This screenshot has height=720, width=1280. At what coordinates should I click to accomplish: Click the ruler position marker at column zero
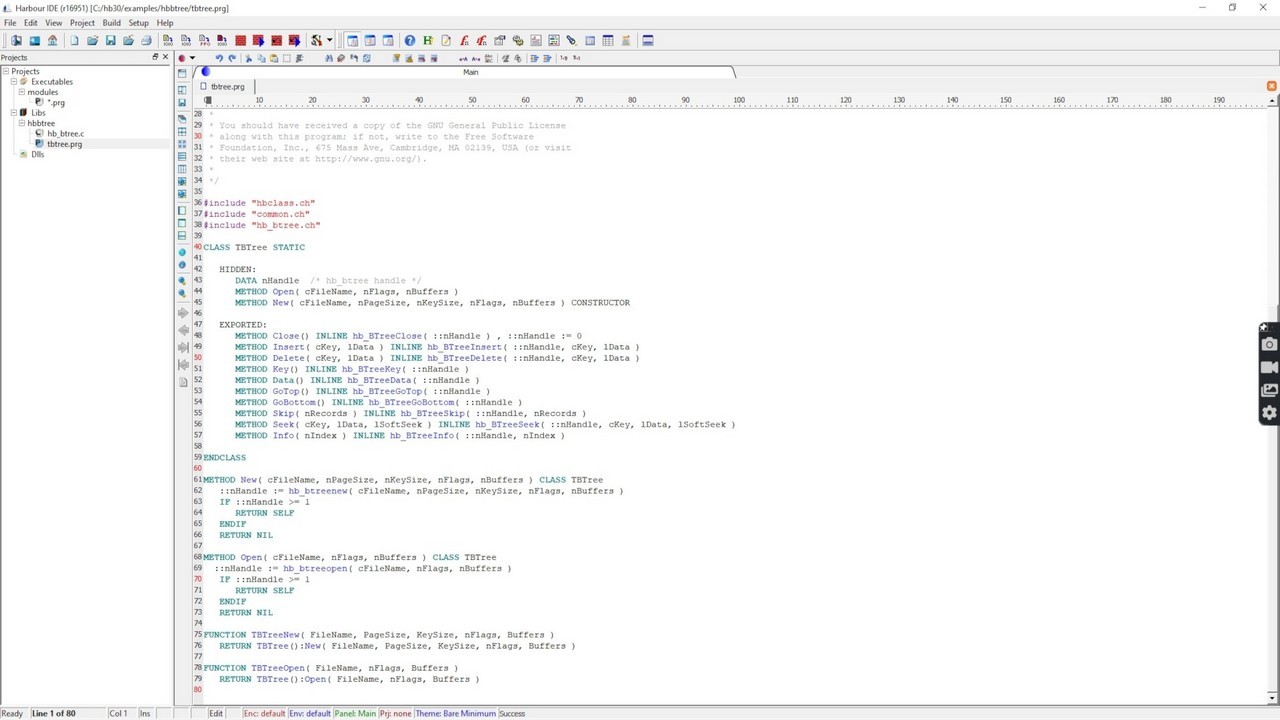(207, 101)
